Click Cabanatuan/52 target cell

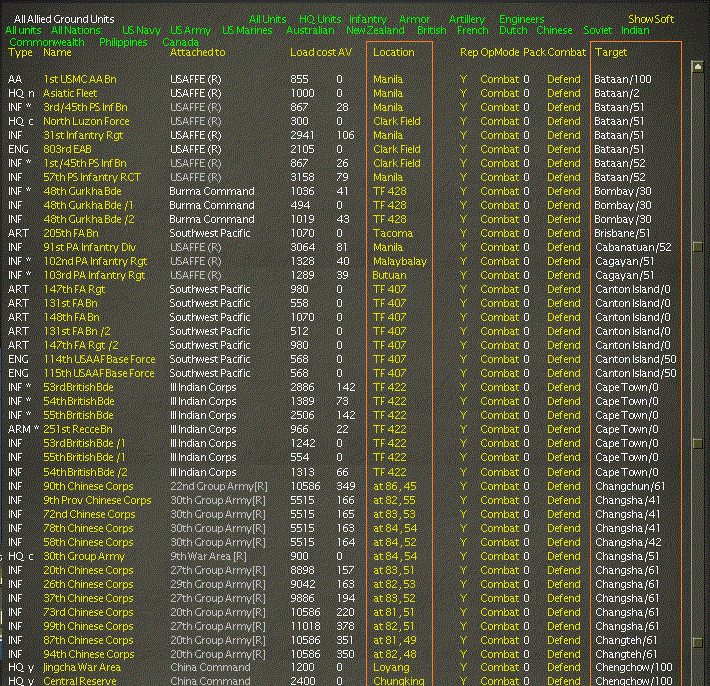pyautogui.click(x=633, y=247)
